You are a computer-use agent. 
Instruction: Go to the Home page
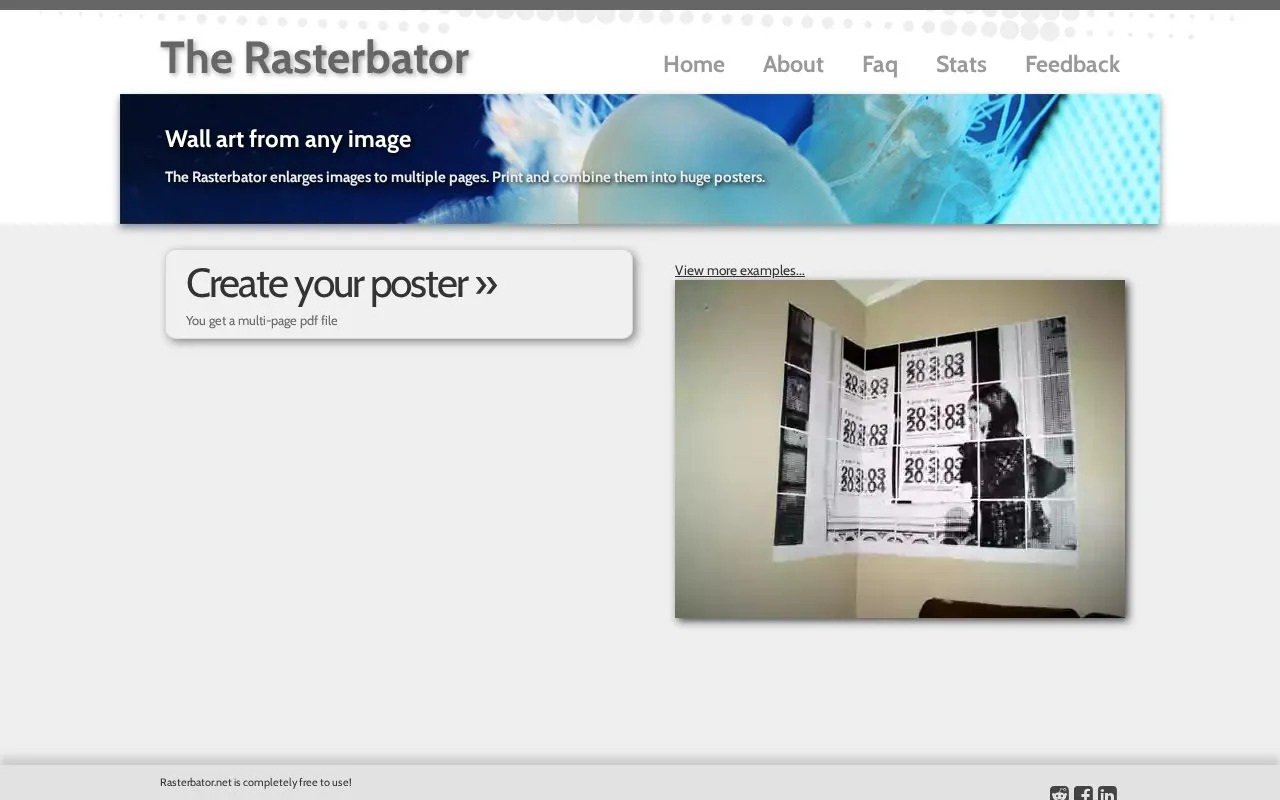tap(694, 64)
